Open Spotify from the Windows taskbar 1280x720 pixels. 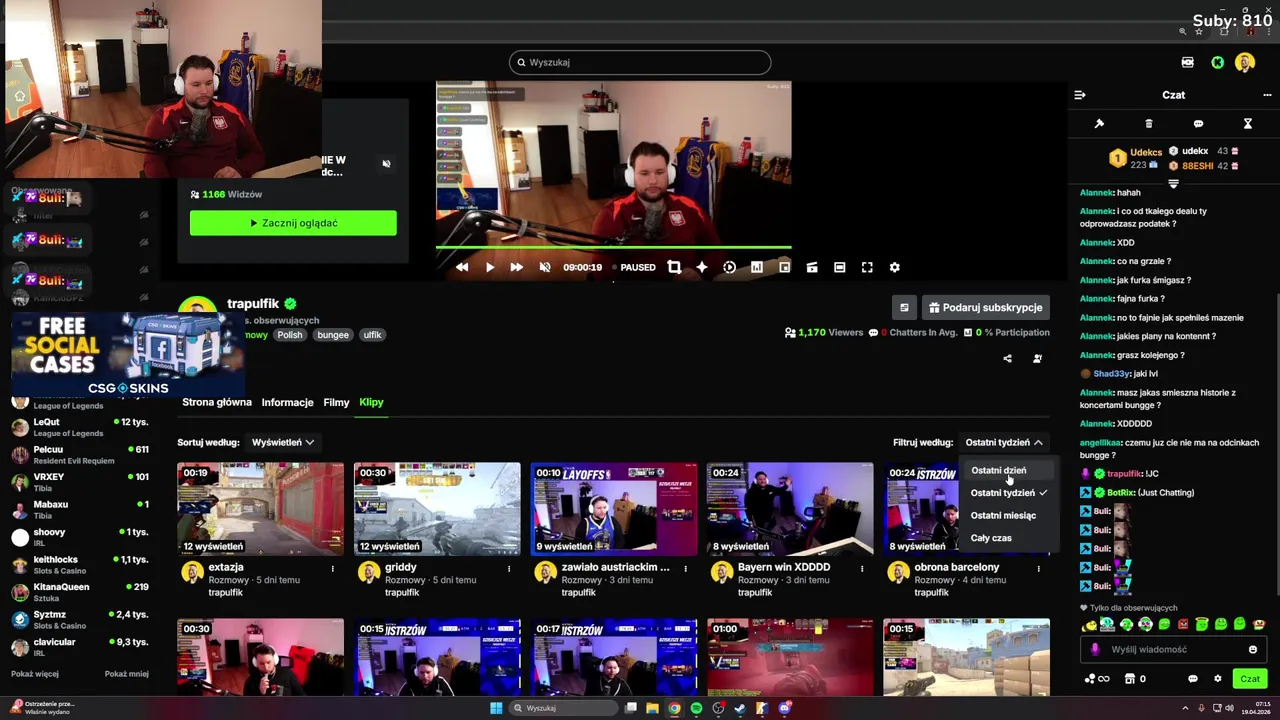point(696,708)
